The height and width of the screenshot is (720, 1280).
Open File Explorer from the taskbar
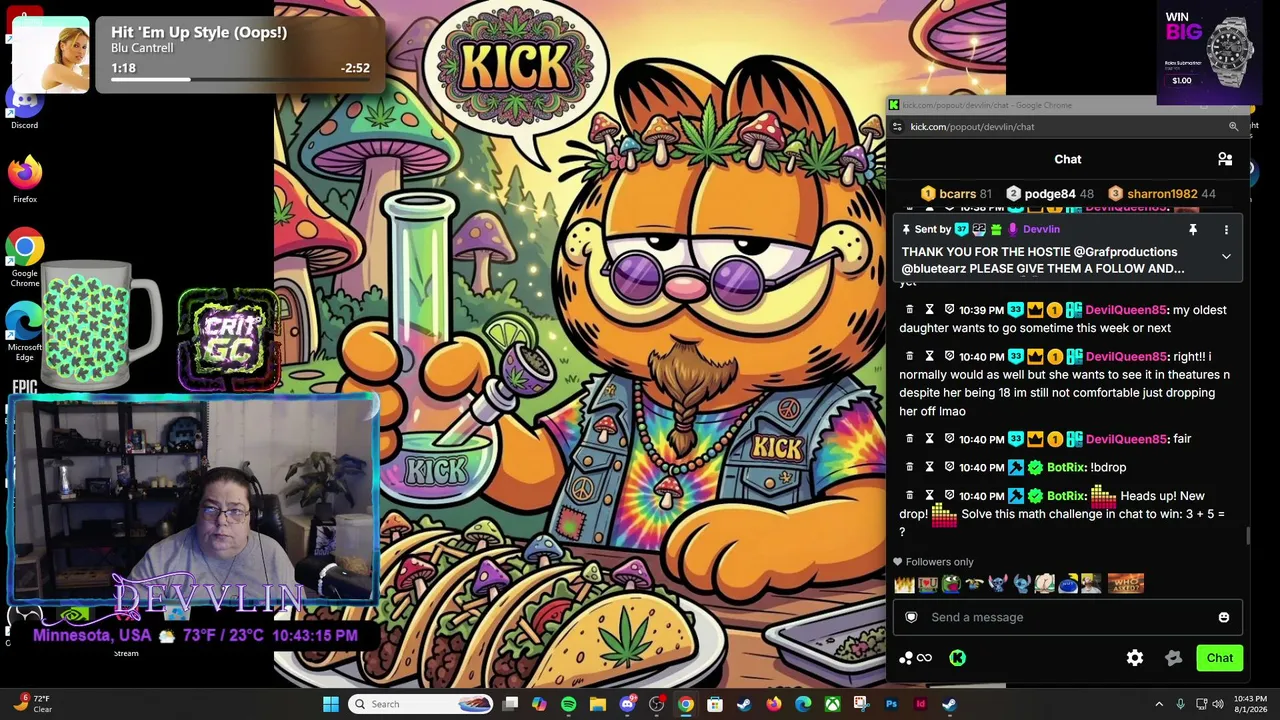(597, 704)
